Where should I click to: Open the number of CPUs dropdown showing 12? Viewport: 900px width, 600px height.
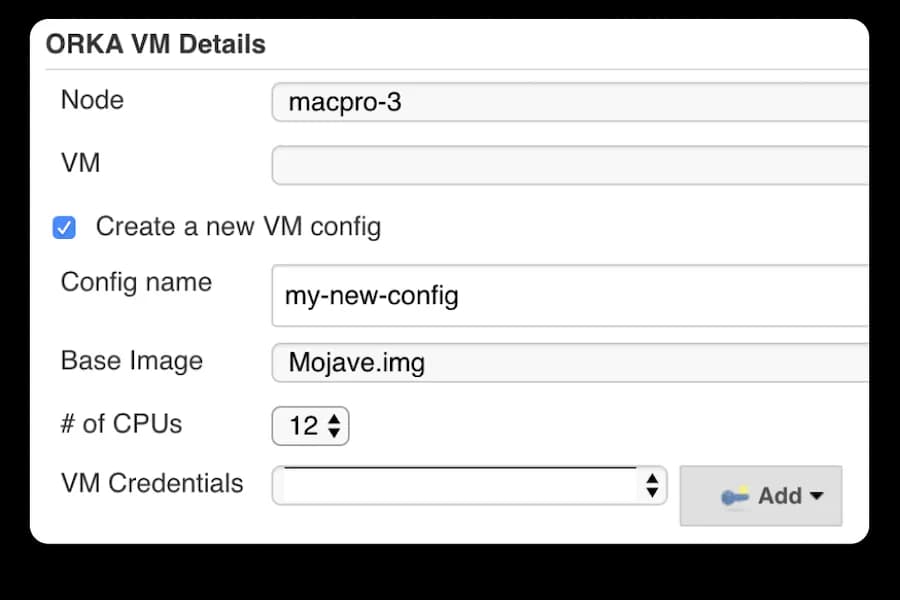pyautogui.click(x=310, y=426)
